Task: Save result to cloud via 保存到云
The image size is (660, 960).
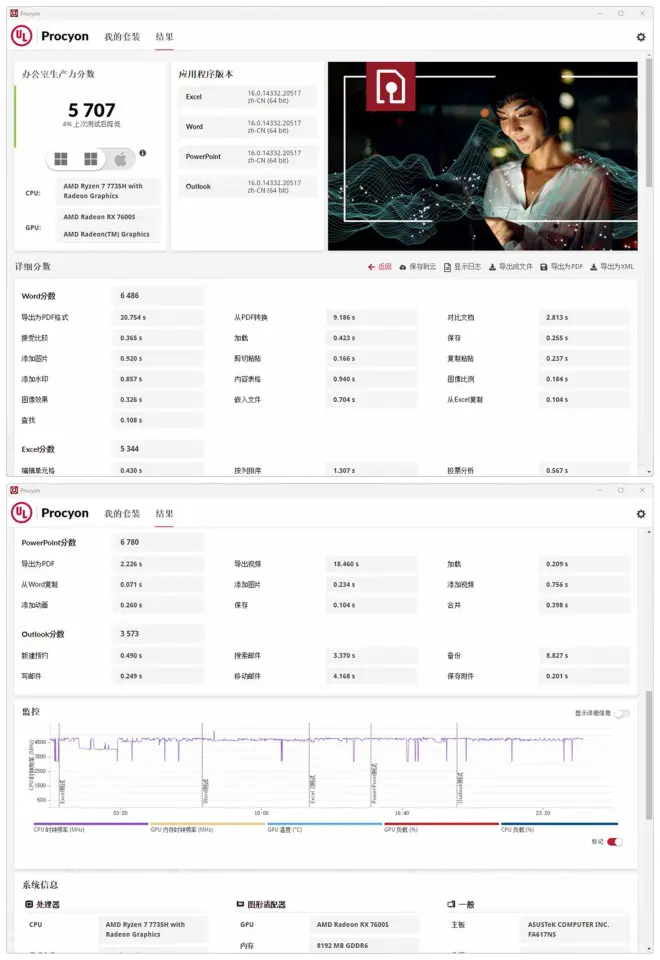Action: 417,267
